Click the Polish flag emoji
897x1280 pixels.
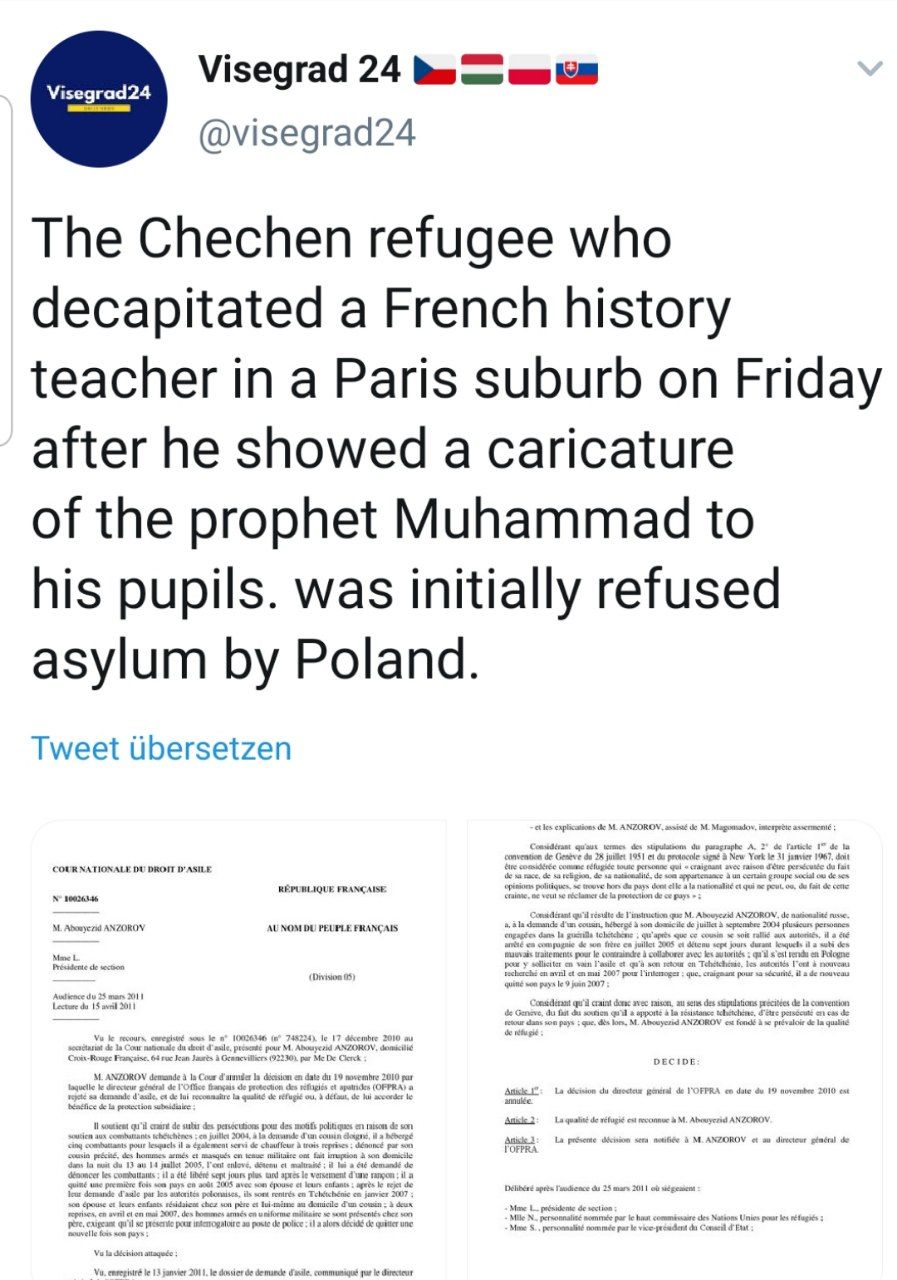click(x=529, y=70)
